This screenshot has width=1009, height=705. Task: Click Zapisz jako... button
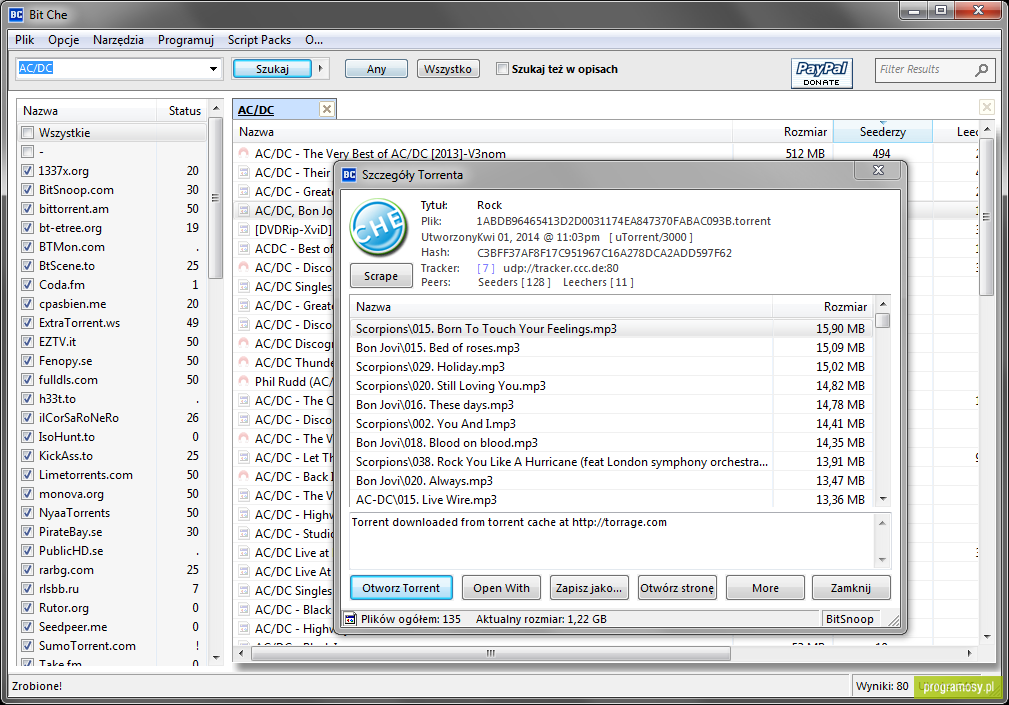click(589, 588)
